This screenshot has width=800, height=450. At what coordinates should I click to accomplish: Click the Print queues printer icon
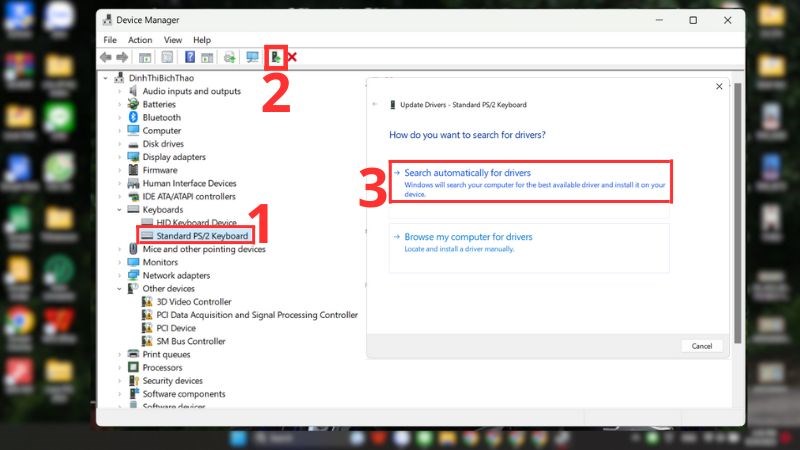pos(133,354)
